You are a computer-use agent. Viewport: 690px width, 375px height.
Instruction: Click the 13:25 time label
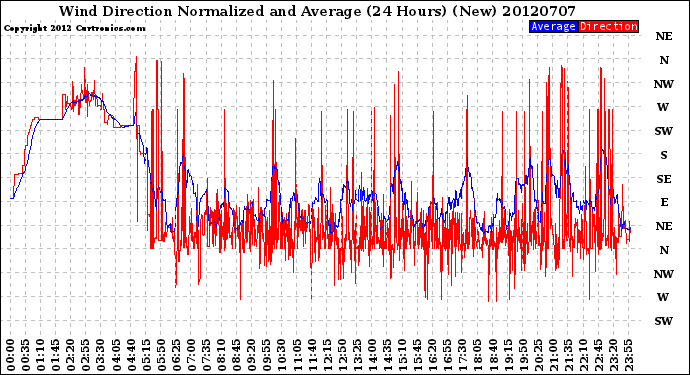[357, 355]
